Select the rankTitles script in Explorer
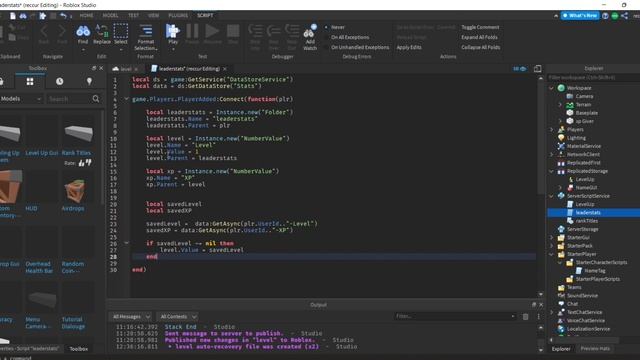This screenshot has height=360, width=640. (x=587, y=221)
